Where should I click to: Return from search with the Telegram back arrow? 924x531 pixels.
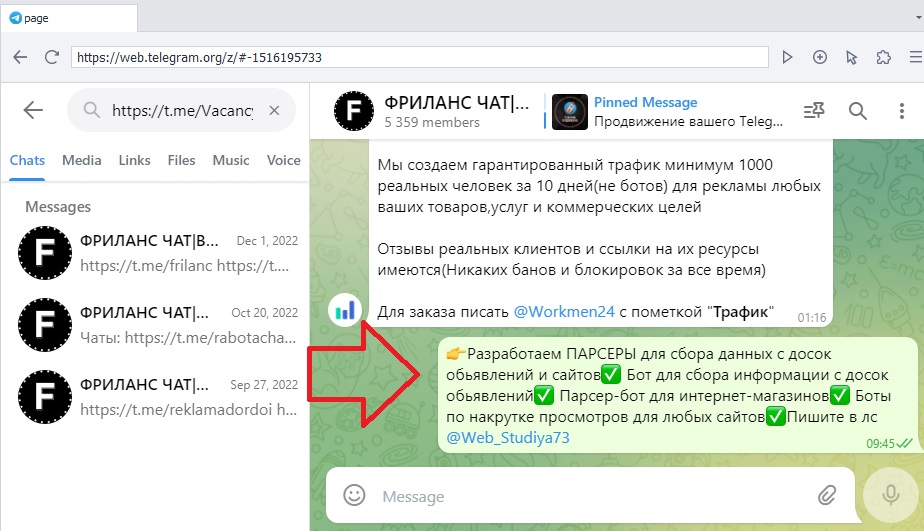[x=33, y=110]
